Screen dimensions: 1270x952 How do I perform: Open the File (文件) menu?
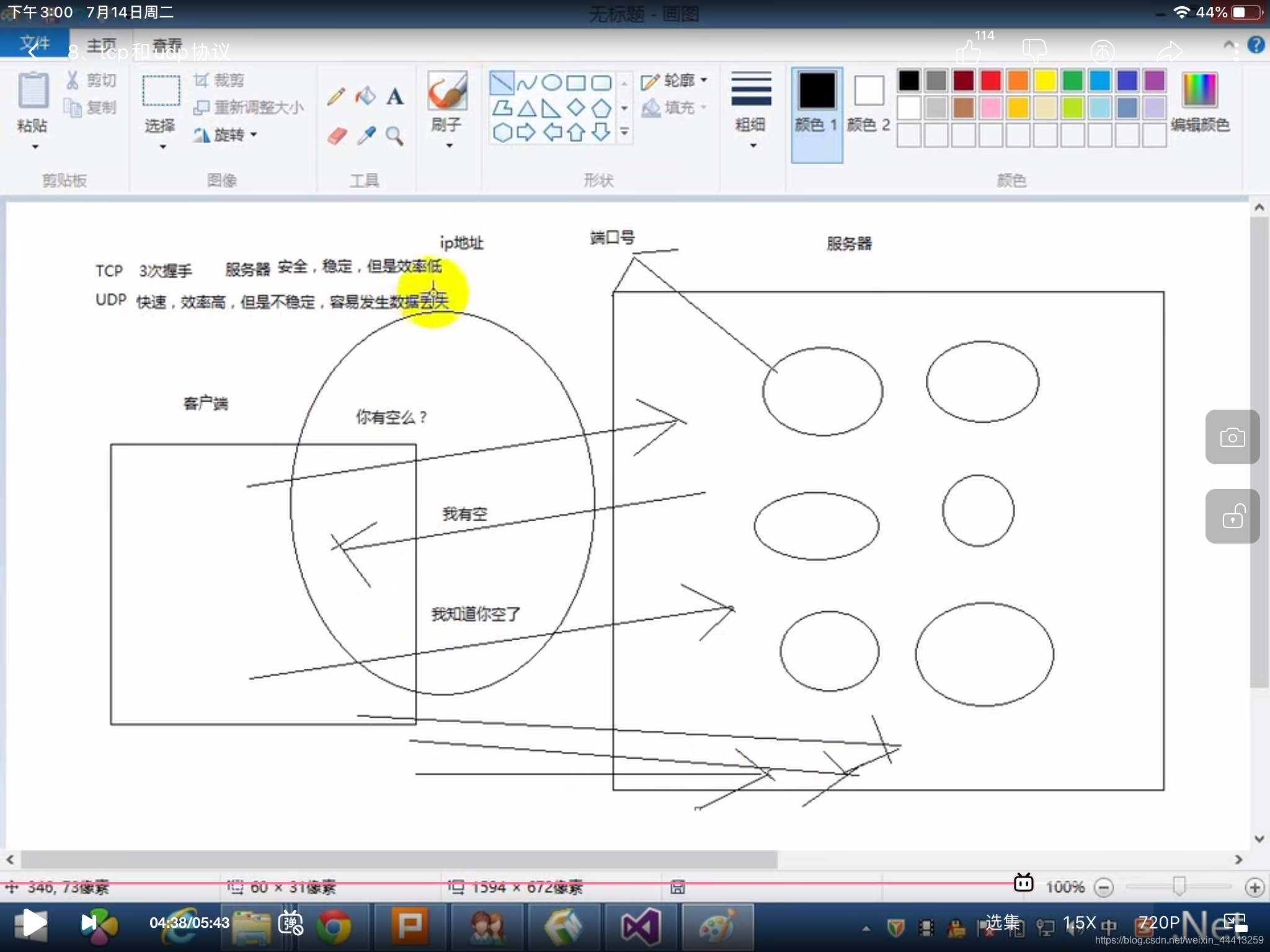[35, 43]
